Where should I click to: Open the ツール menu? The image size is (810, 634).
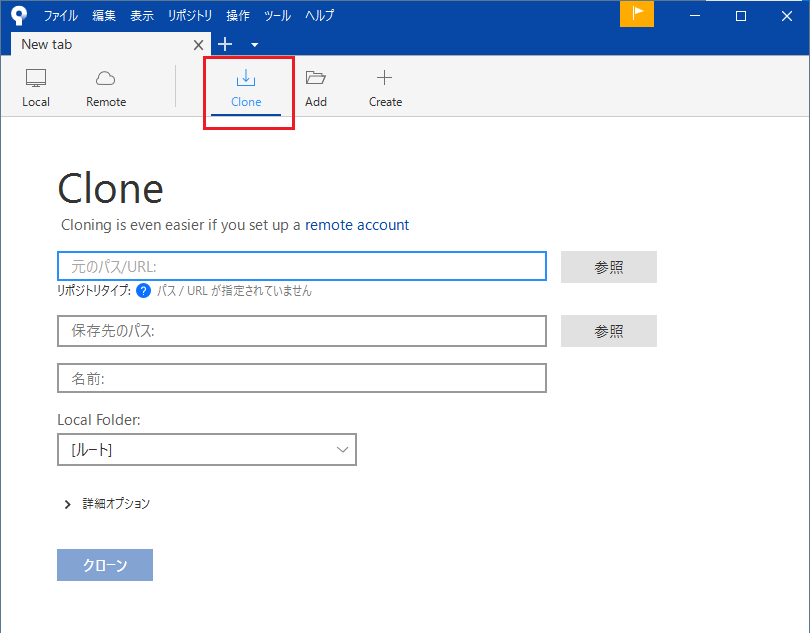[277, 16]
